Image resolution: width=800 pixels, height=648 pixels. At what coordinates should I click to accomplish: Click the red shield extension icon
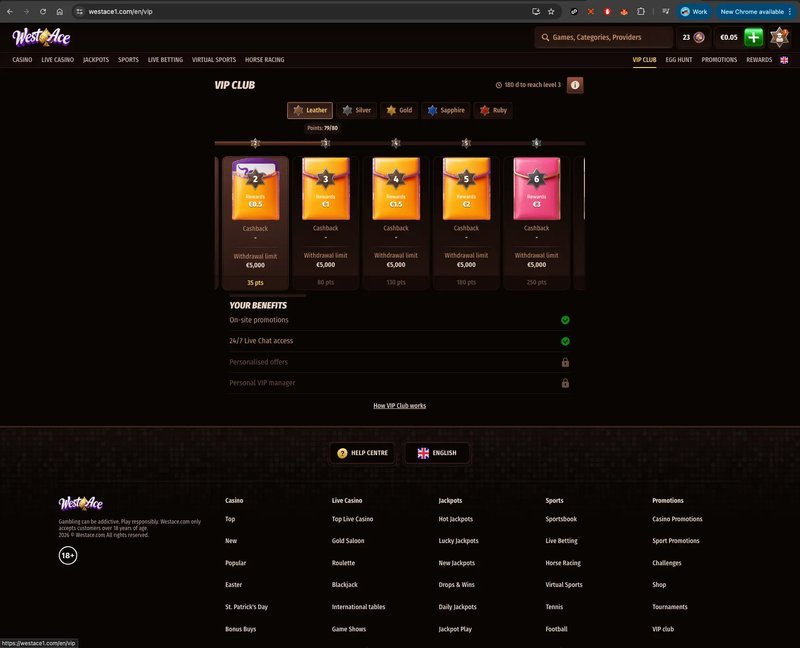607,11
